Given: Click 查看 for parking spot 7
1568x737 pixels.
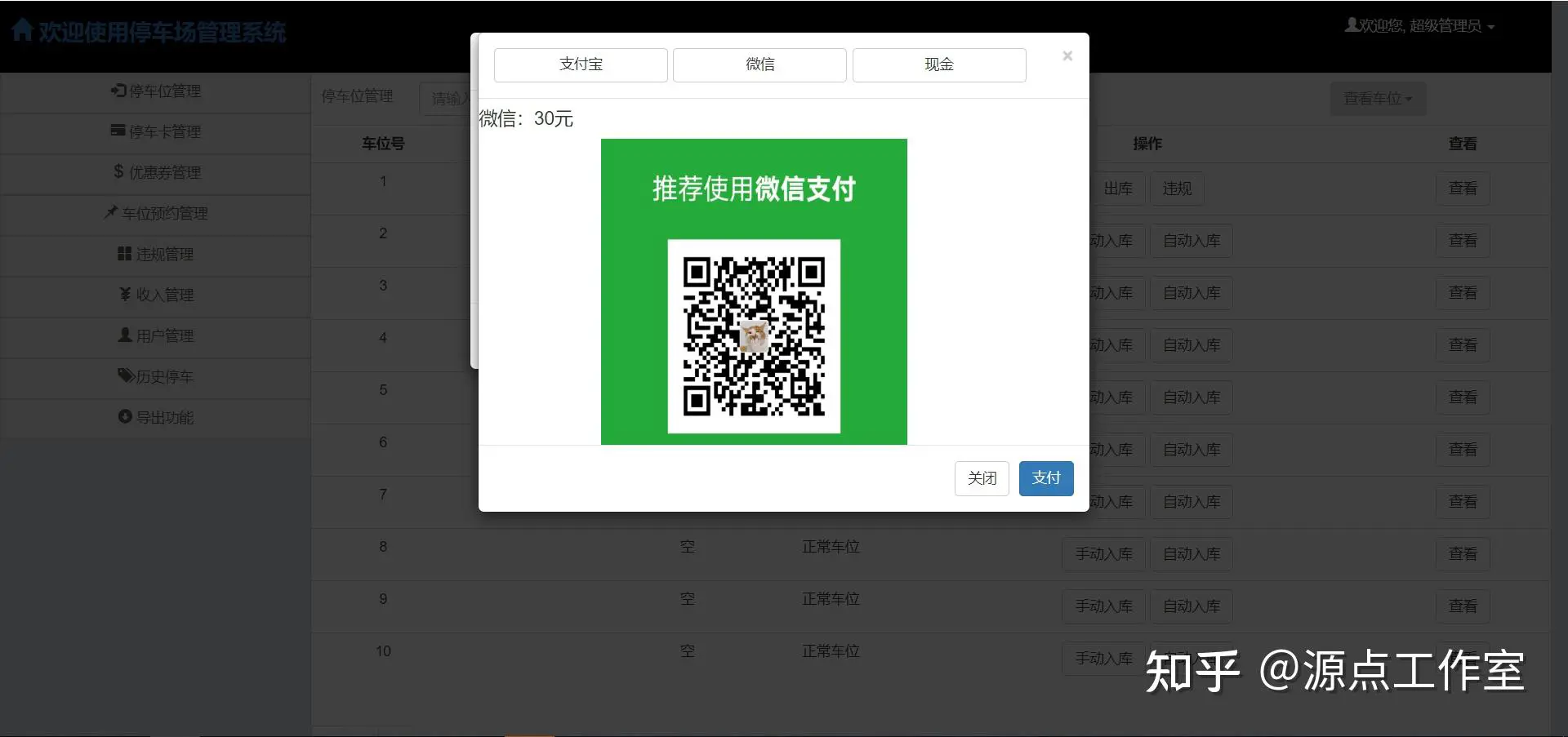Looking at the screenshot, I should [1463, 502].
